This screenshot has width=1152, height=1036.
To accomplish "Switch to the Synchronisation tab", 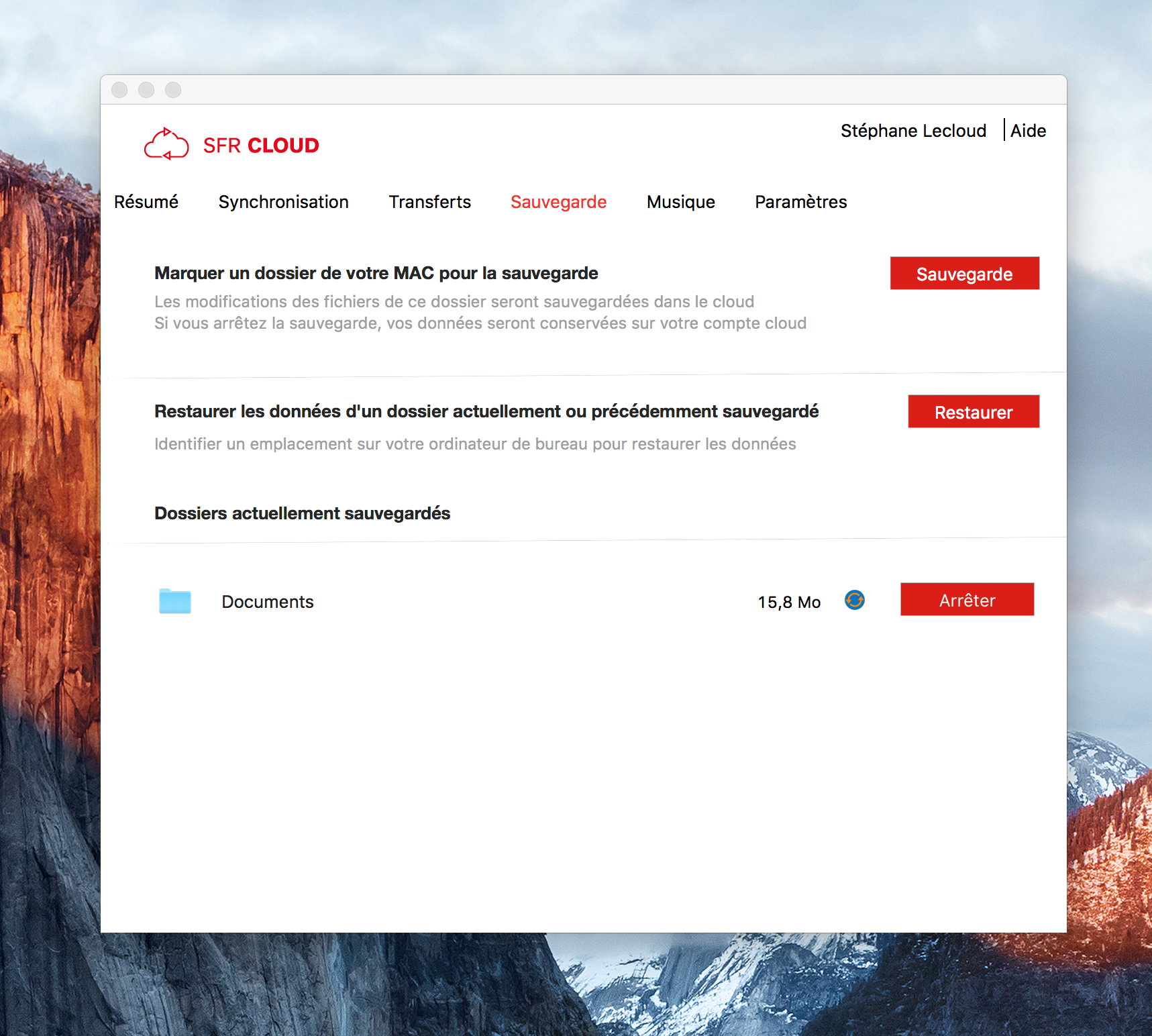I will click(283, 202).
